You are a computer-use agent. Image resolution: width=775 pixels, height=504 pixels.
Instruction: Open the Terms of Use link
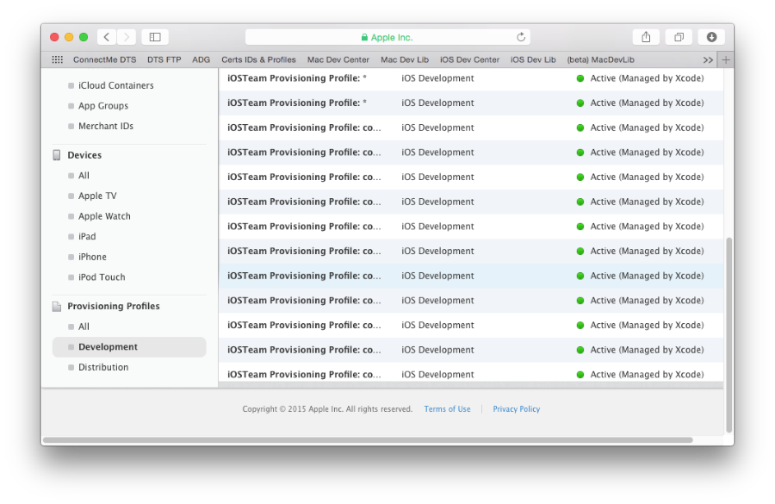pos(447,409)
